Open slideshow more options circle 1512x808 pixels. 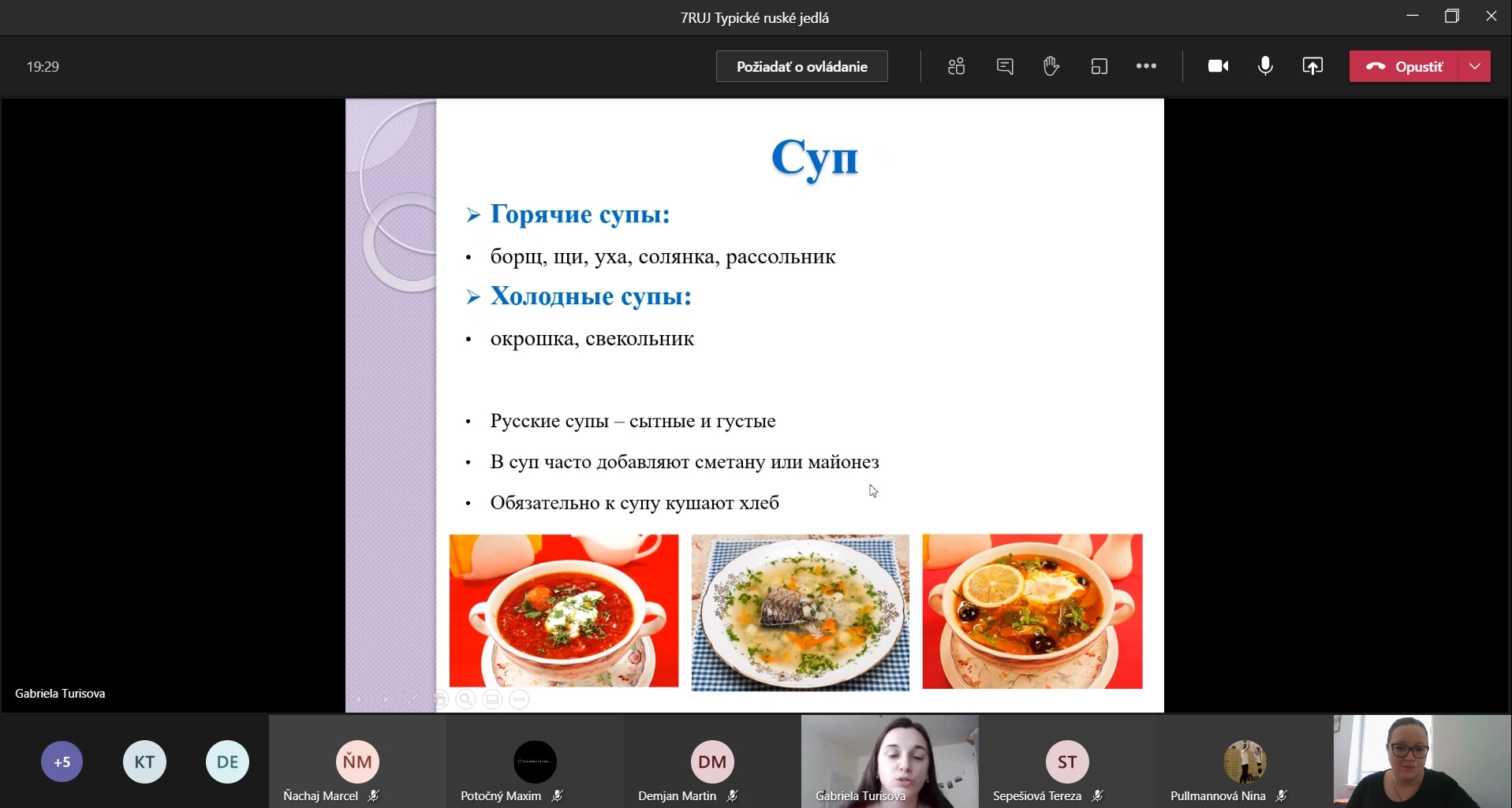[520, 699]
